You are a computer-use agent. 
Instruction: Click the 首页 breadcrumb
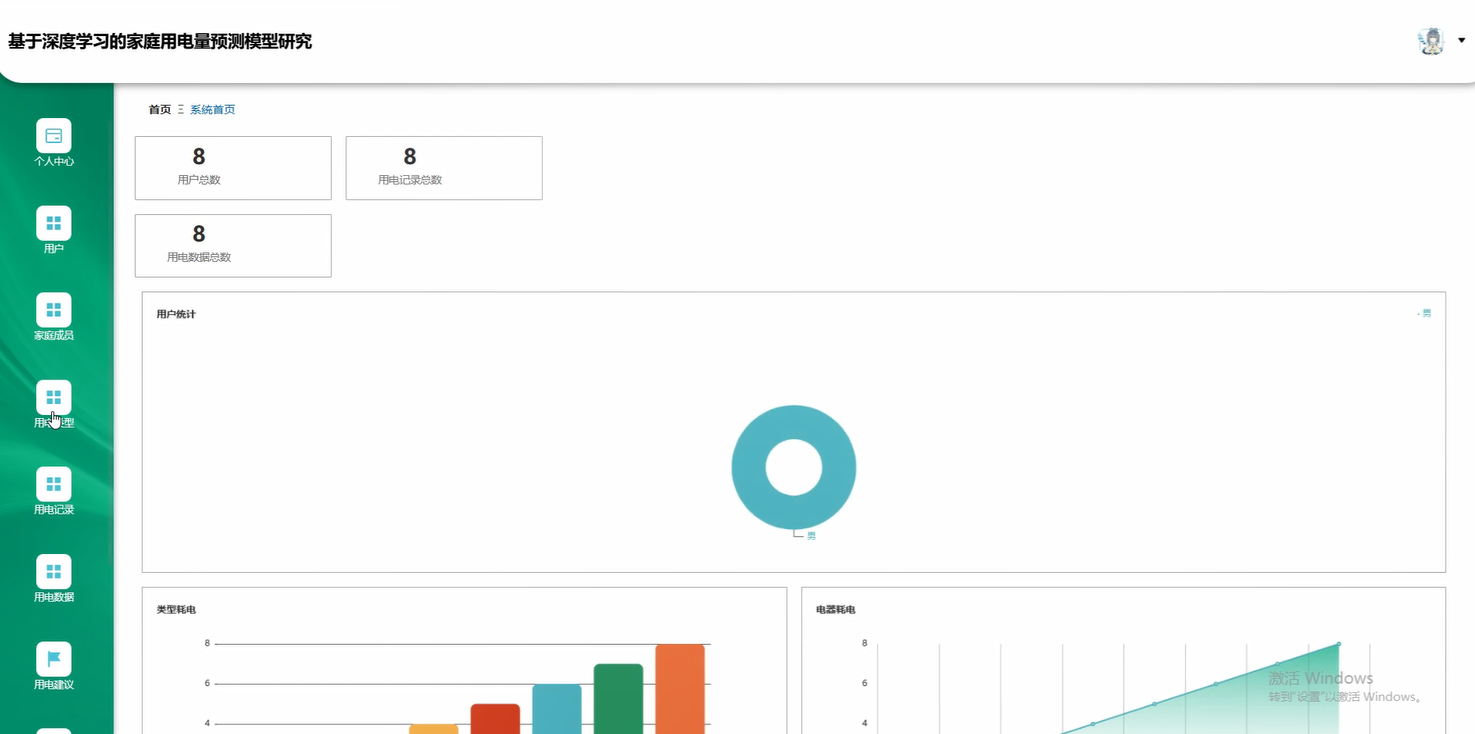(160, 110)
